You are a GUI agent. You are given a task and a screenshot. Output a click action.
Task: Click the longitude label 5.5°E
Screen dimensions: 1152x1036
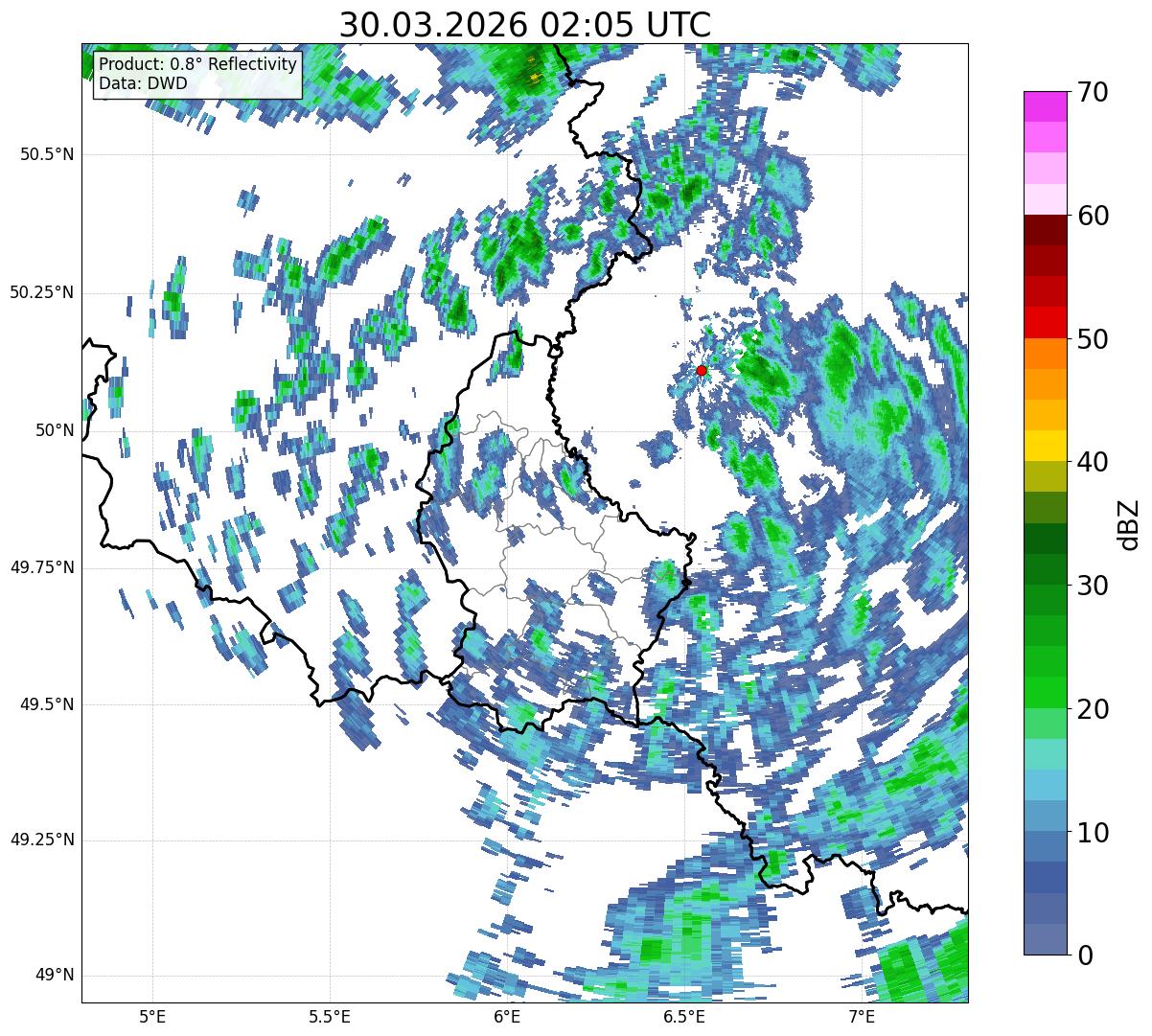[330, 1016]
